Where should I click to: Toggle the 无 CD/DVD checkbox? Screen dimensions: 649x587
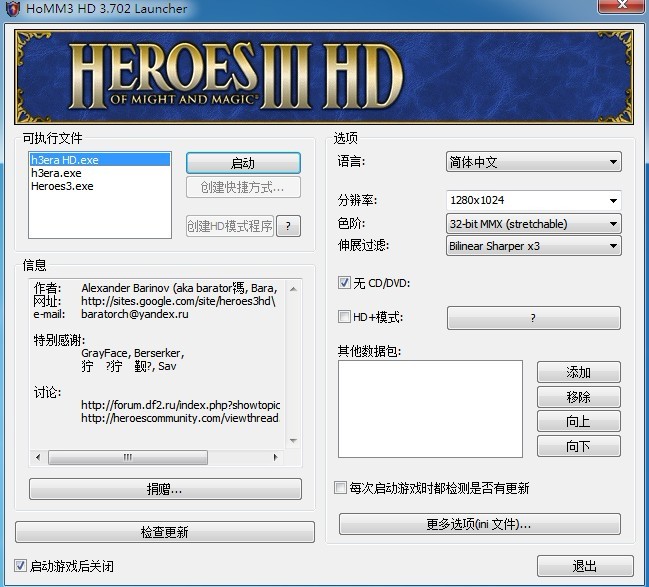345,283
